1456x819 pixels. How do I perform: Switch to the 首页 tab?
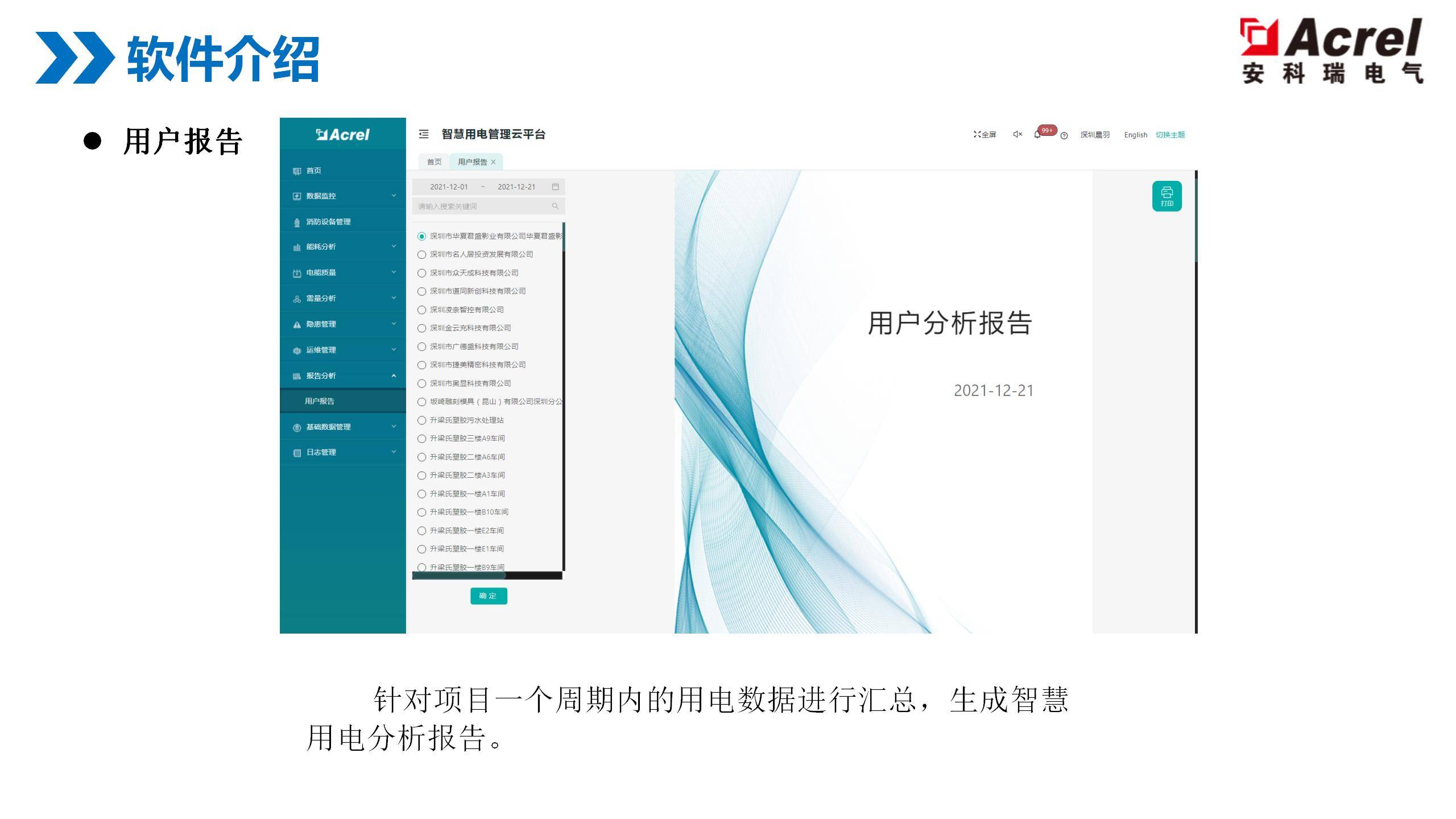coord(434,162)
